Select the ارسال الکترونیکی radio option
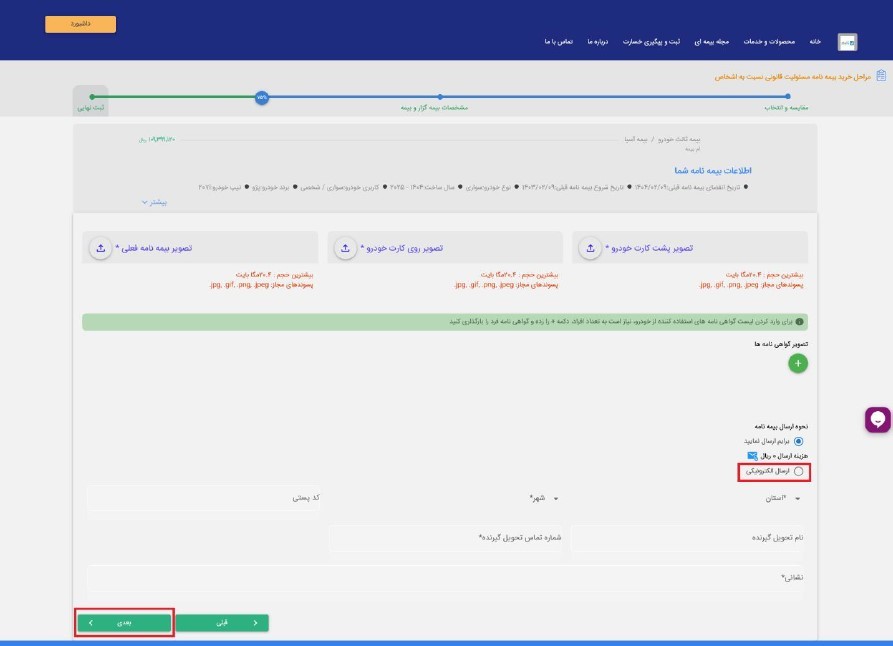This screenshot has width=893, height=646. [798, 471]
